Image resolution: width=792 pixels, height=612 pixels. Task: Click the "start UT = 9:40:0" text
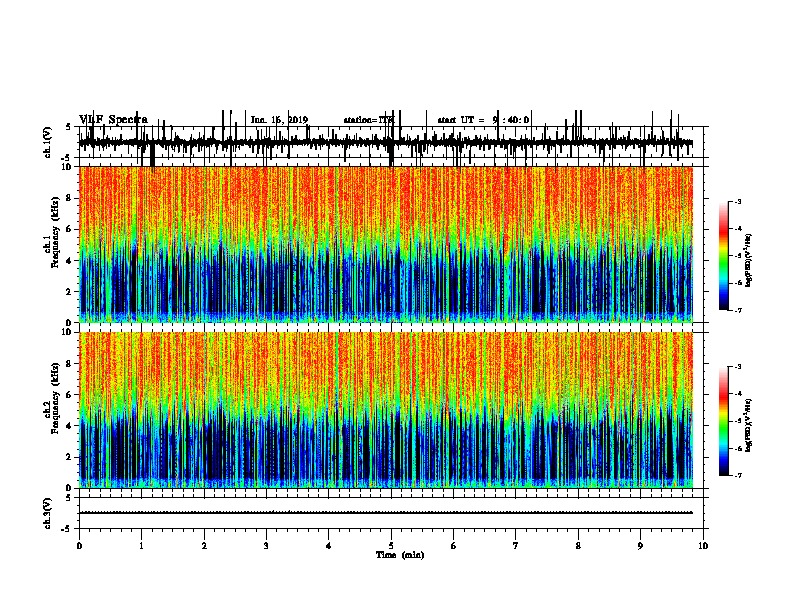tap(483, 120)
